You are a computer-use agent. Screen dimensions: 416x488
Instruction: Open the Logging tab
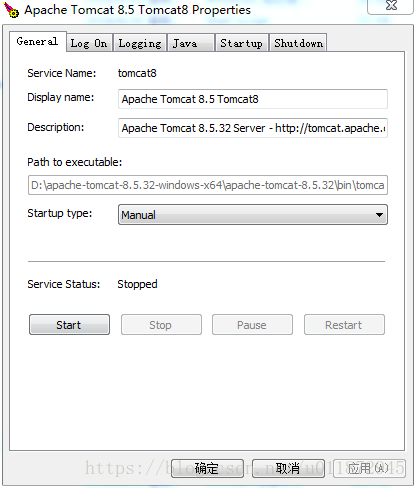pos(140,43)
